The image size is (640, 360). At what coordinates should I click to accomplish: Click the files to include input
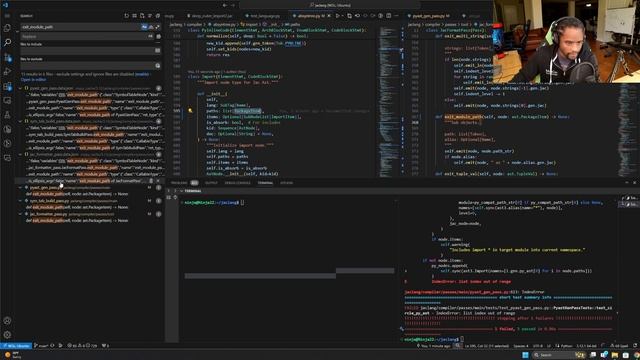(87, 51)
